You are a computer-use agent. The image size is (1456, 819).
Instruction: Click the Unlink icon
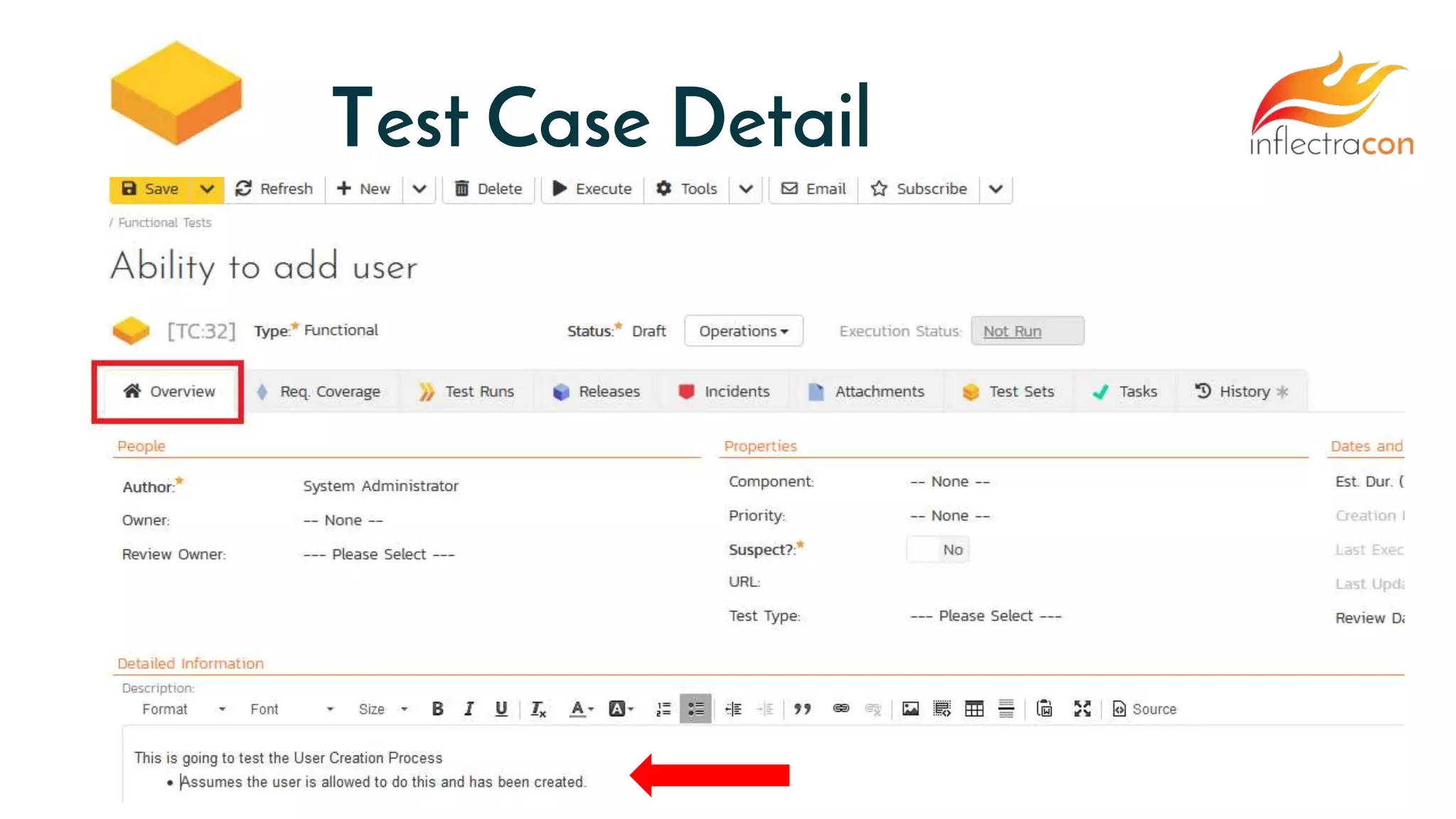(873, 709)
